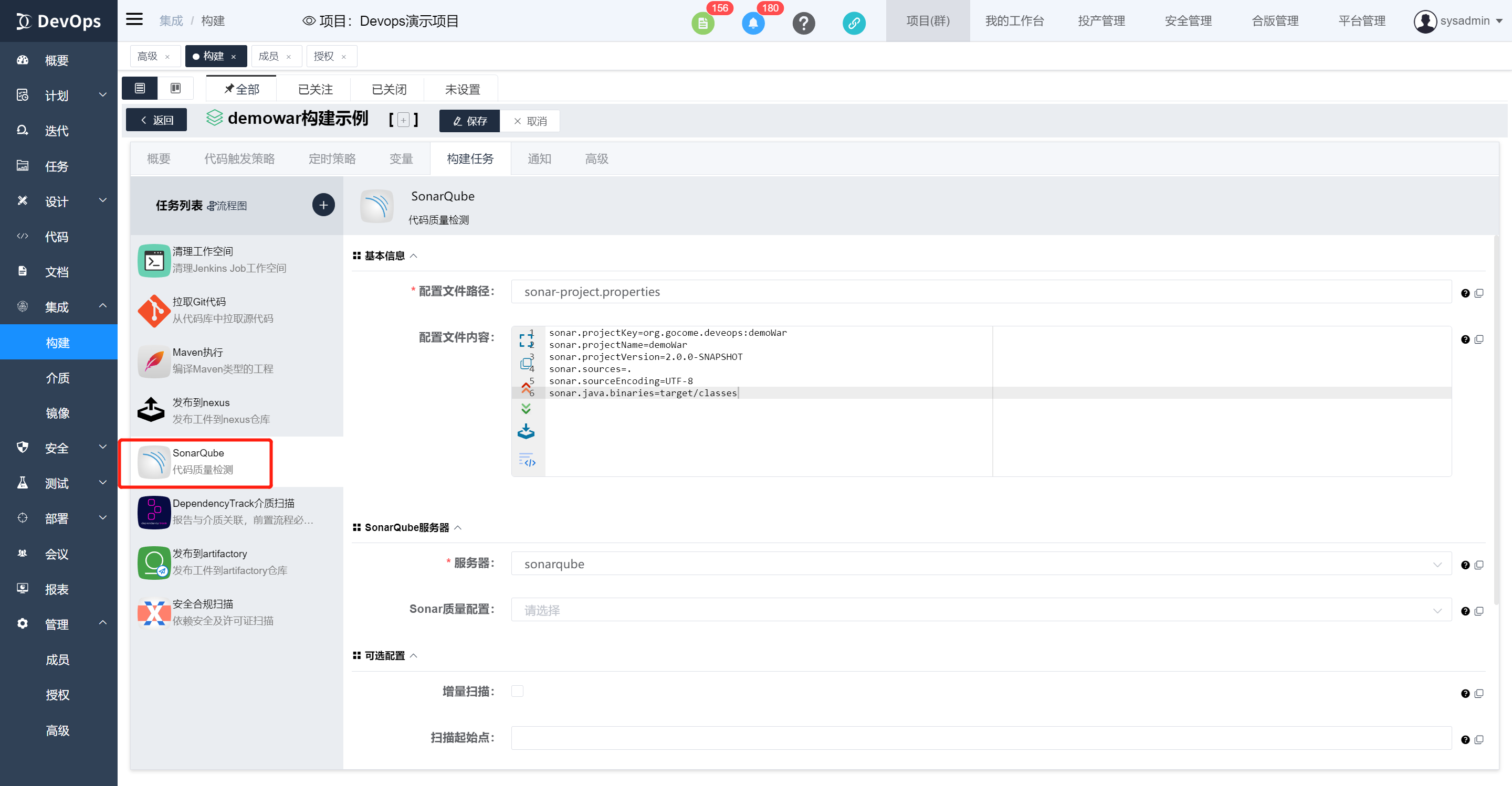Switch to 代码触发策略 tab
1512x786 pixels.
[239, 159]
